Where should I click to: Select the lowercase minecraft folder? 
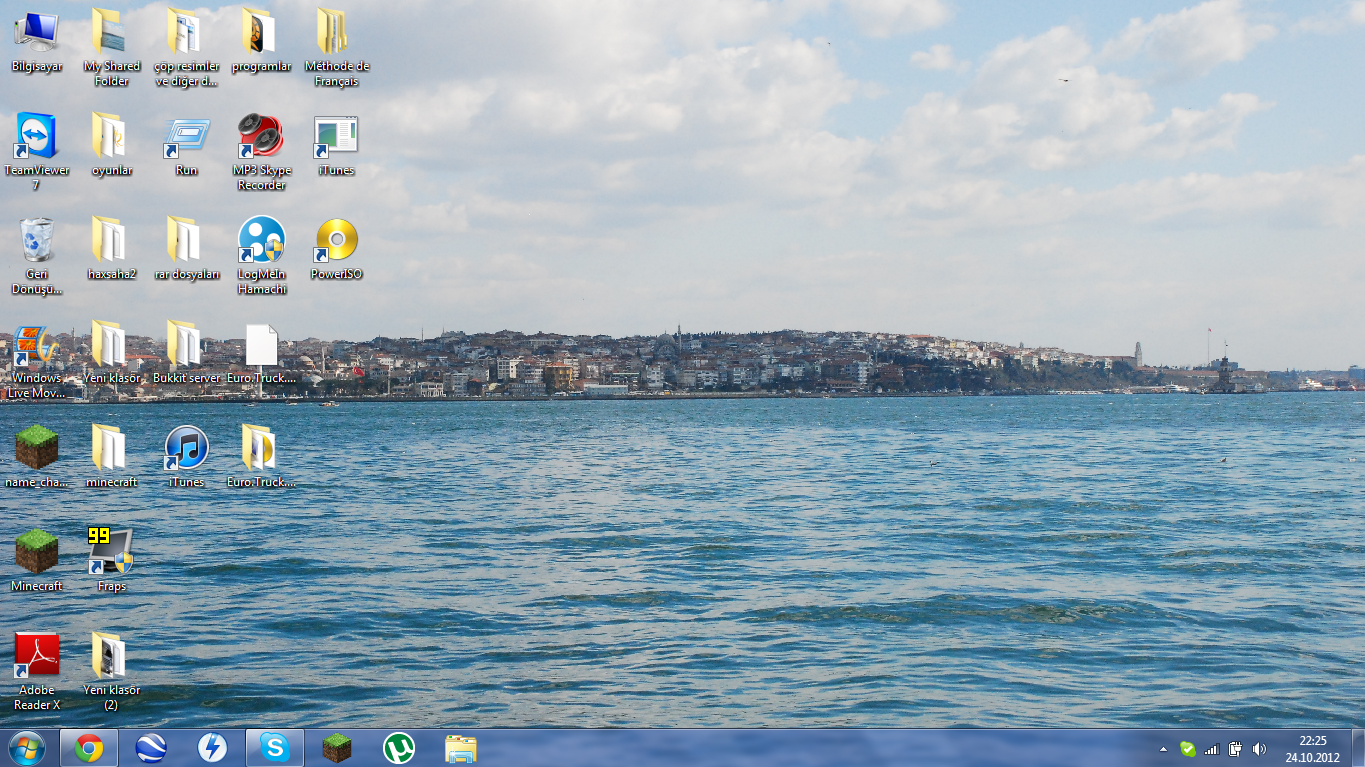[112, 457]
